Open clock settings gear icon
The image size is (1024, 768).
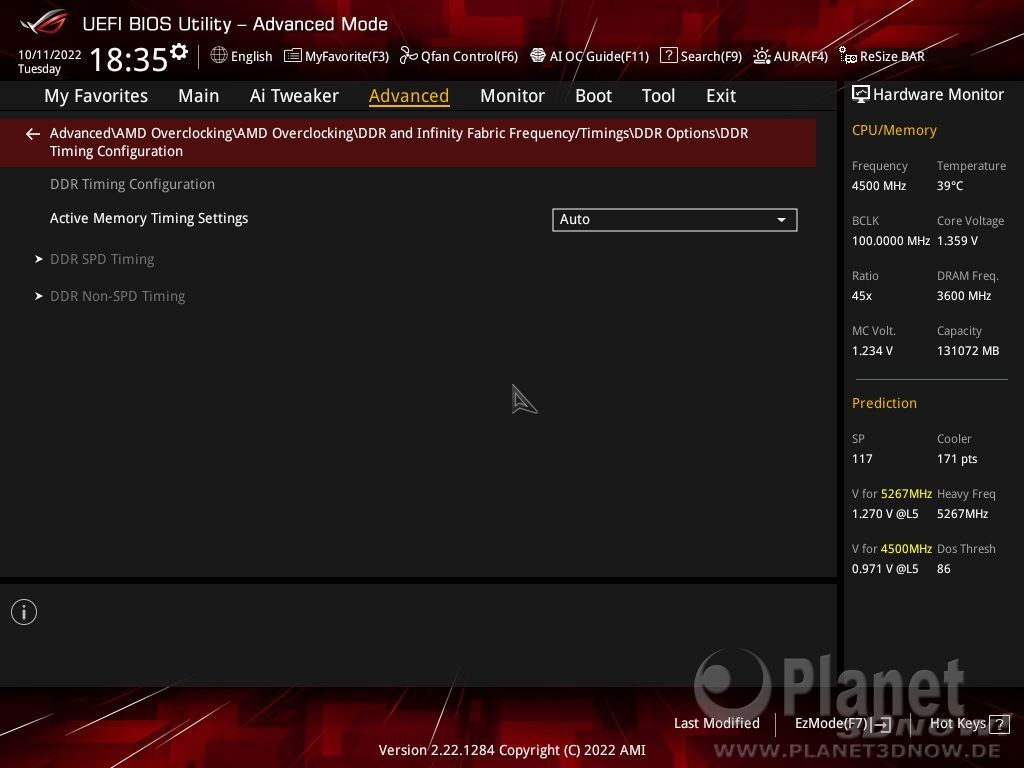pos(179,52)
